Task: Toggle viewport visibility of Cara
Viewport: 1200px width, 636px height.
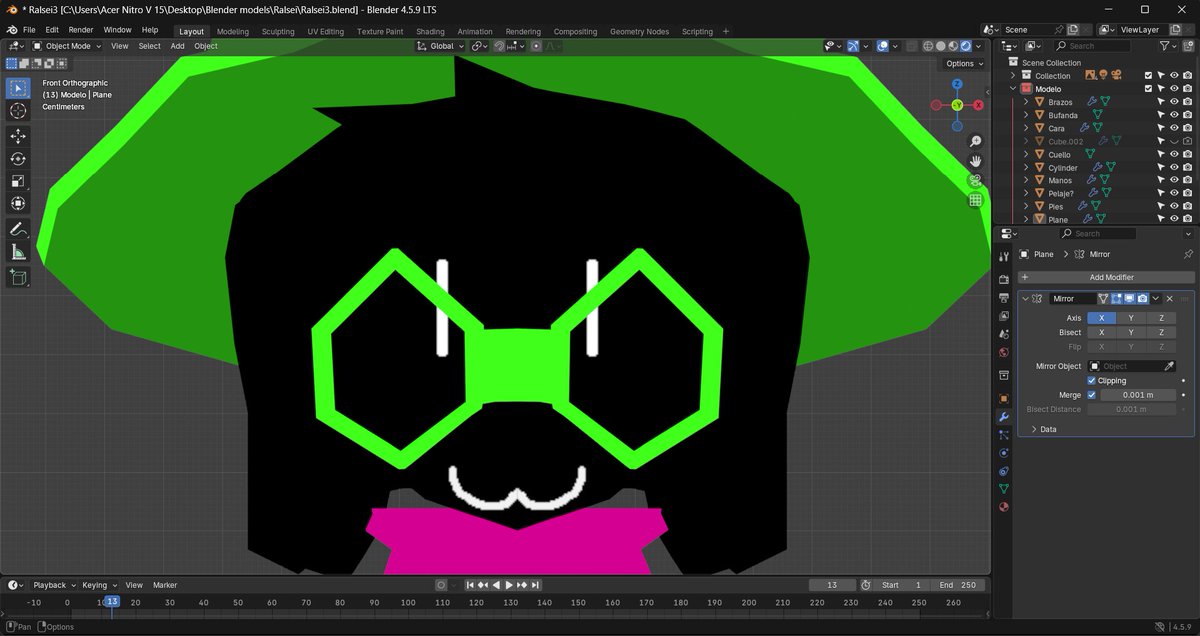Action: 1174,128
